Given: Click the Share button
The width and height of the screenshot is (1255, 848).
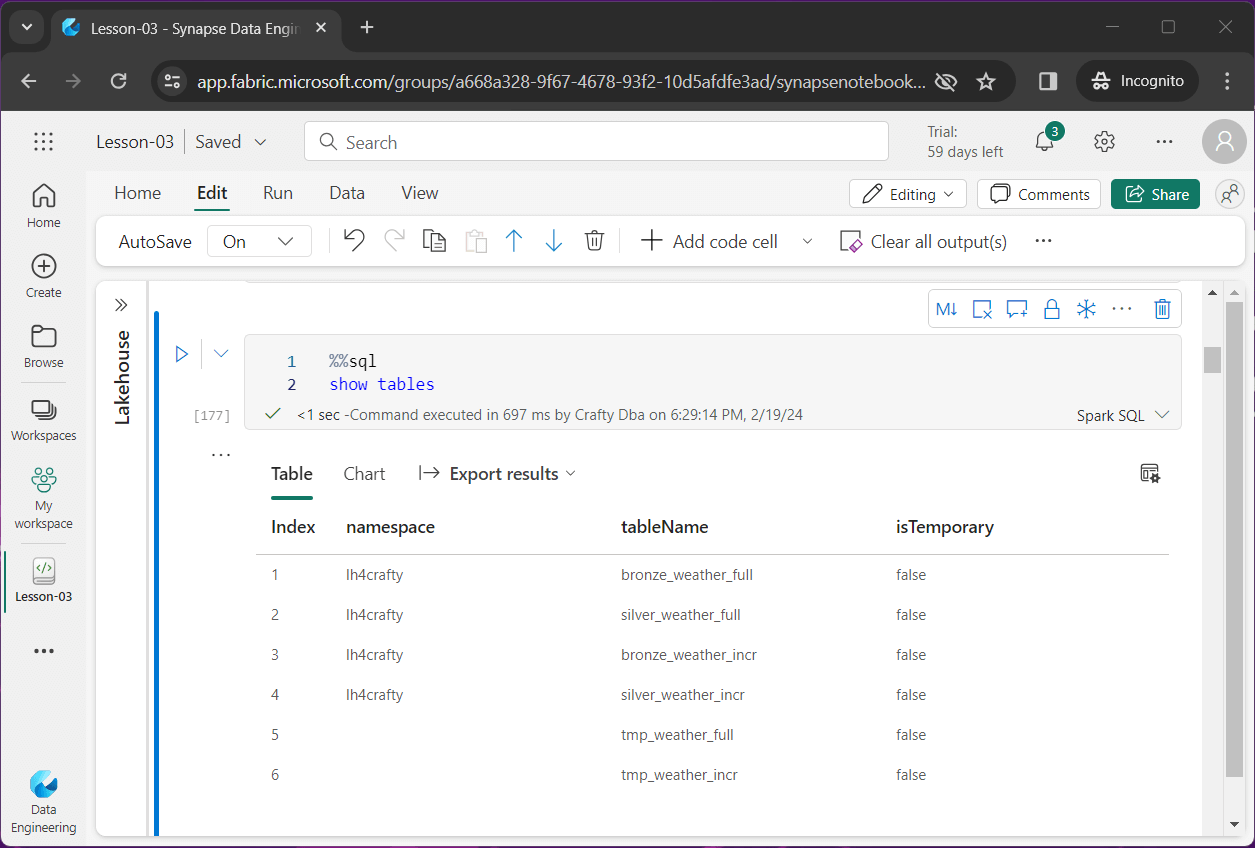Looking at the screenshot, I should point(1155,194).
